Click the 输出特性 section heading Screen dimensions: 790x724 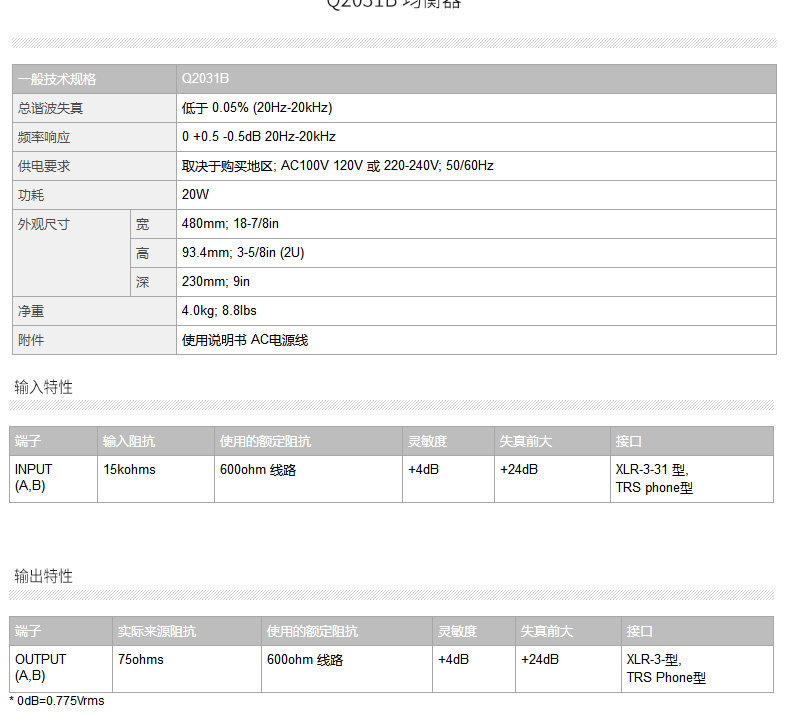tap(43, 576)
